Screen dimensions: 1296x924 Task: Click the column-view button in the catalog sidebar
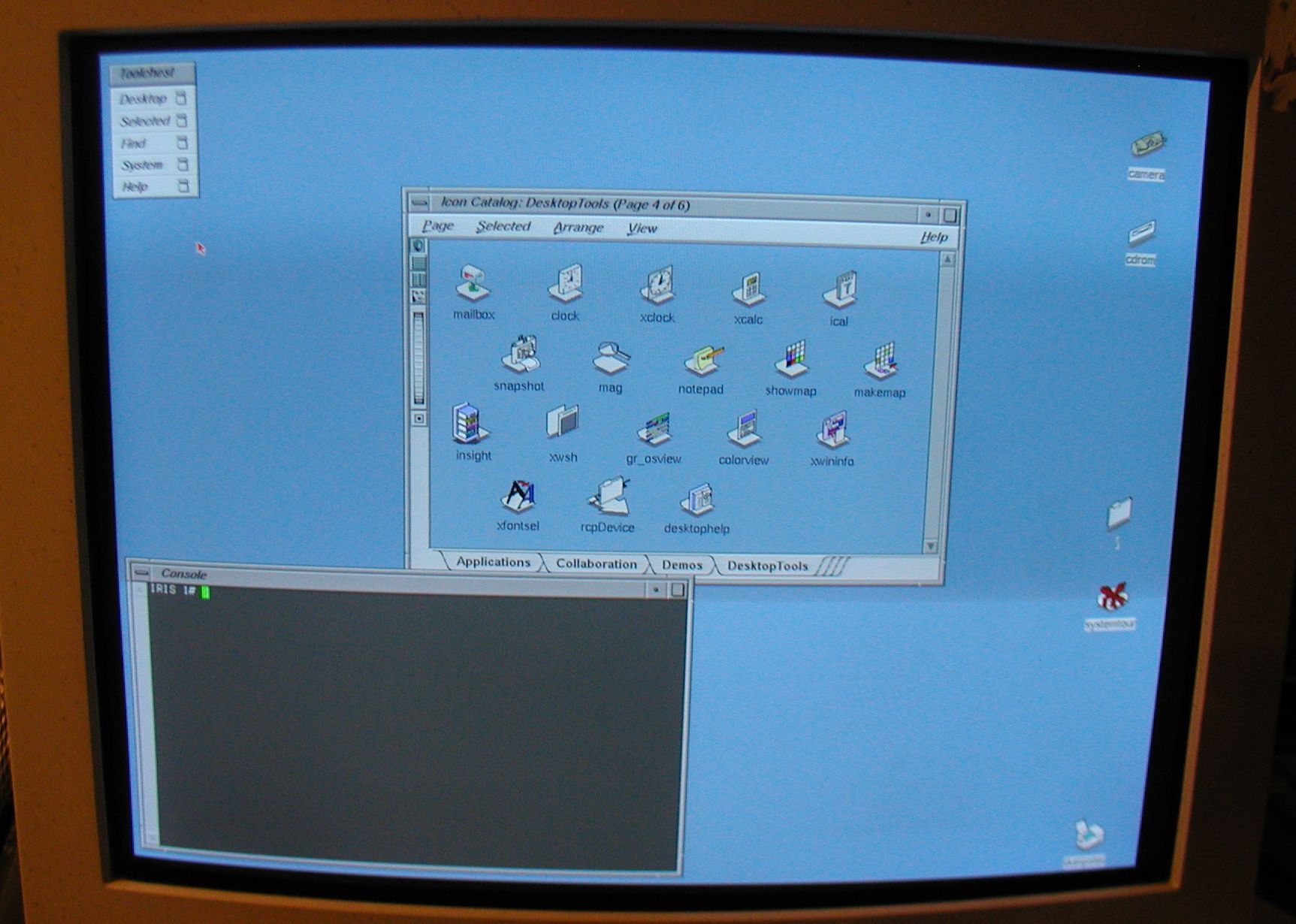[418, 279]
